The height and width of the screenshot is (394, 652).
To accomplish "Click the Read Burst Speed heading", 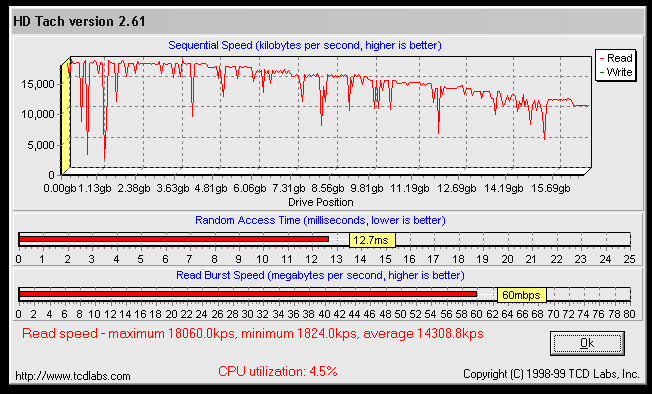I will point(320,275).
